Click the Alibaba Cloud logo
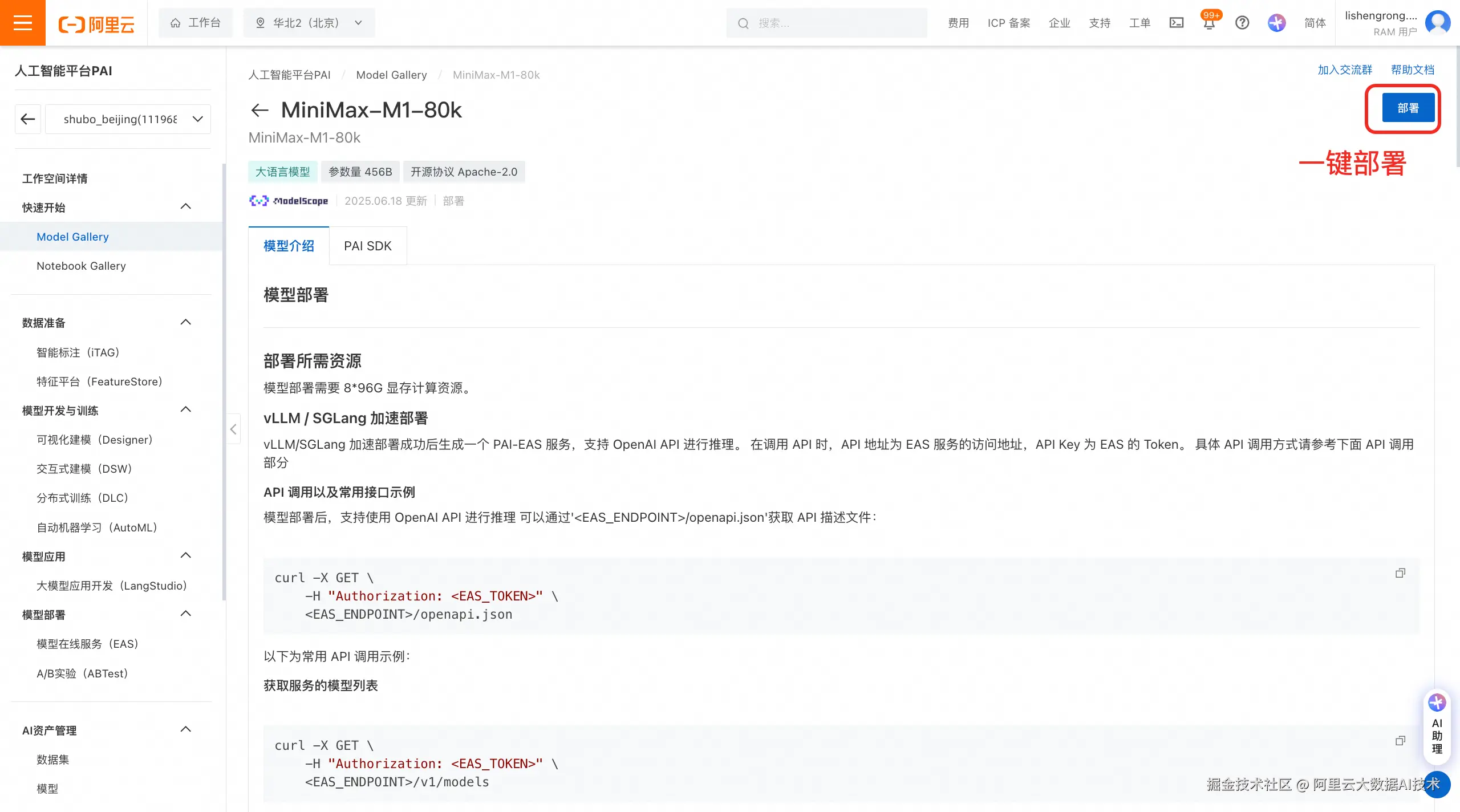 (x=96, y=23)
